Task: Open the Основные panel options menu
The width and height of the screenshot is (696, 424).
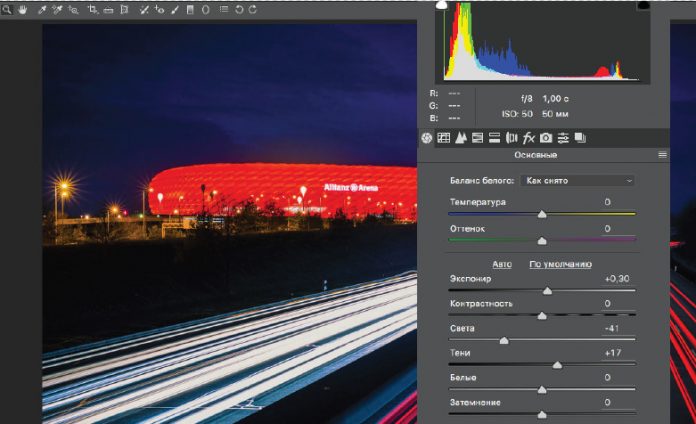Action: (x=662, y=155)
